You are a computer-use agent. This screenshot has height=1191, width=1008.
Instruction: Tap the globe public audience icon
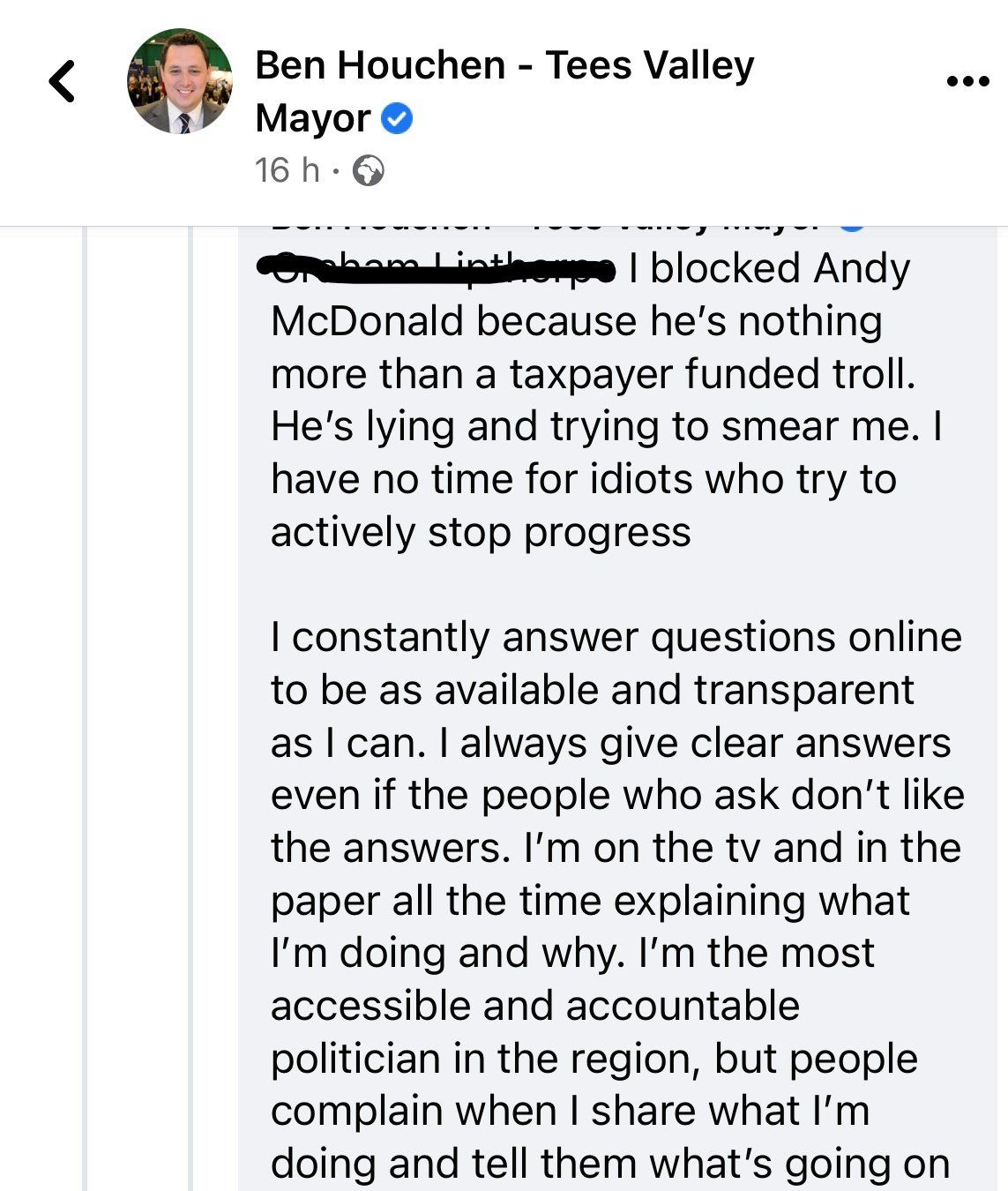pyautogui.click(x=368, y=171)
